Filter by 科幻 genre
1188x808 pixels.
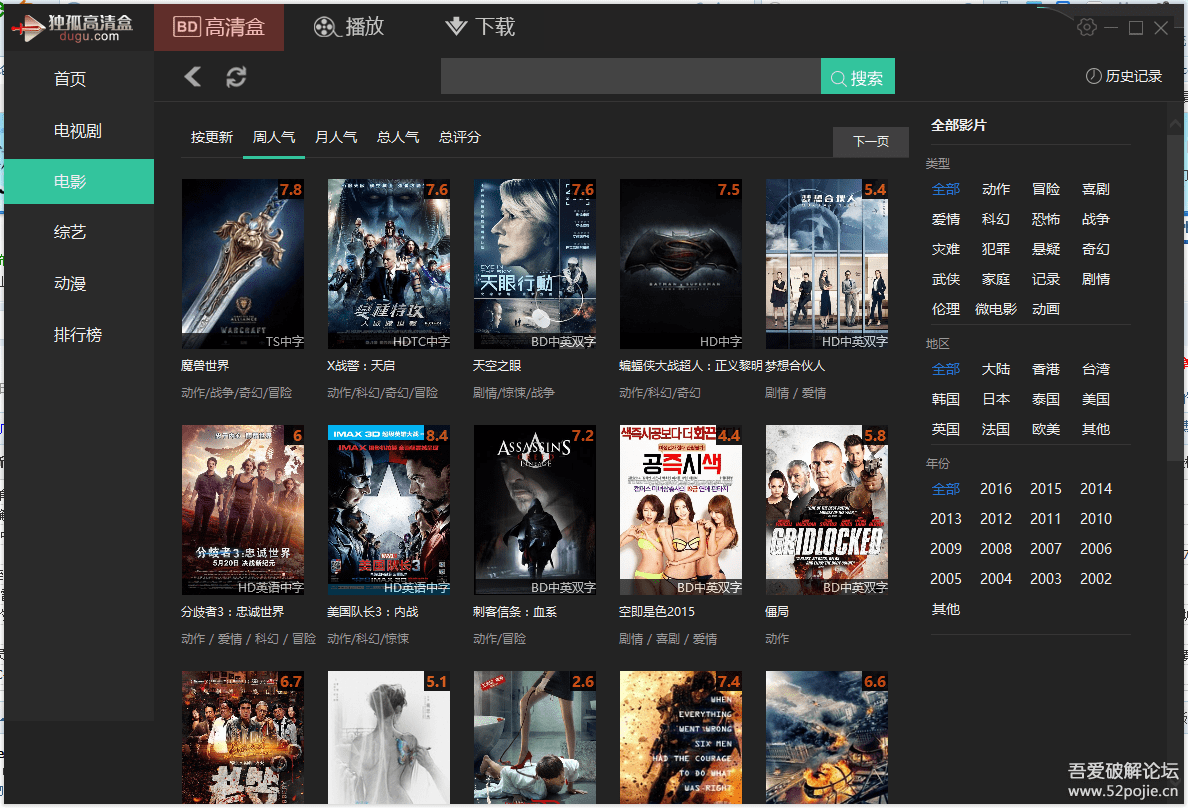(x=996, y=219)
